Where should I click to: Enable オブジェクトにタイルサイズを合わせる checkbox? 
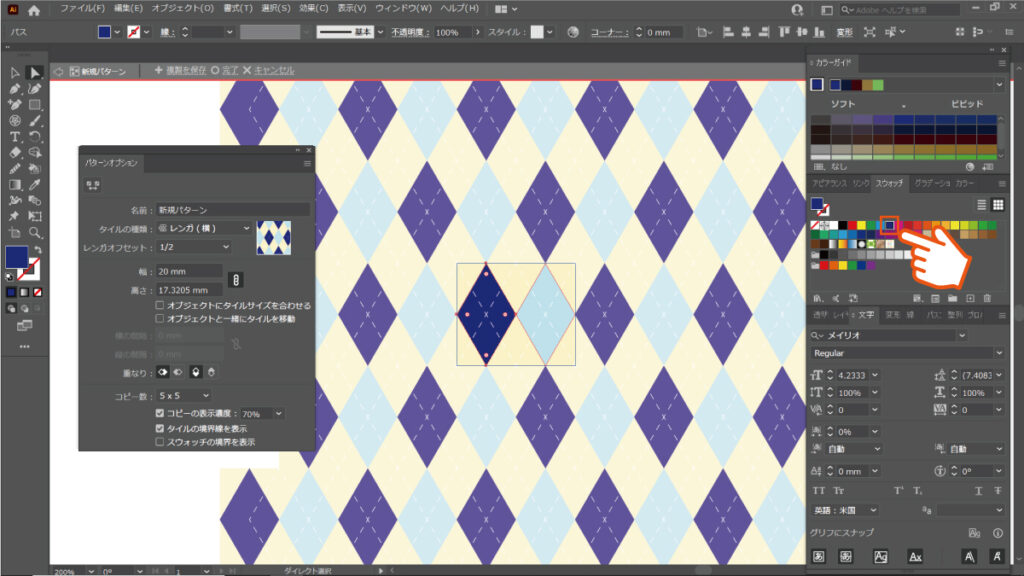[x=159, y=305]
